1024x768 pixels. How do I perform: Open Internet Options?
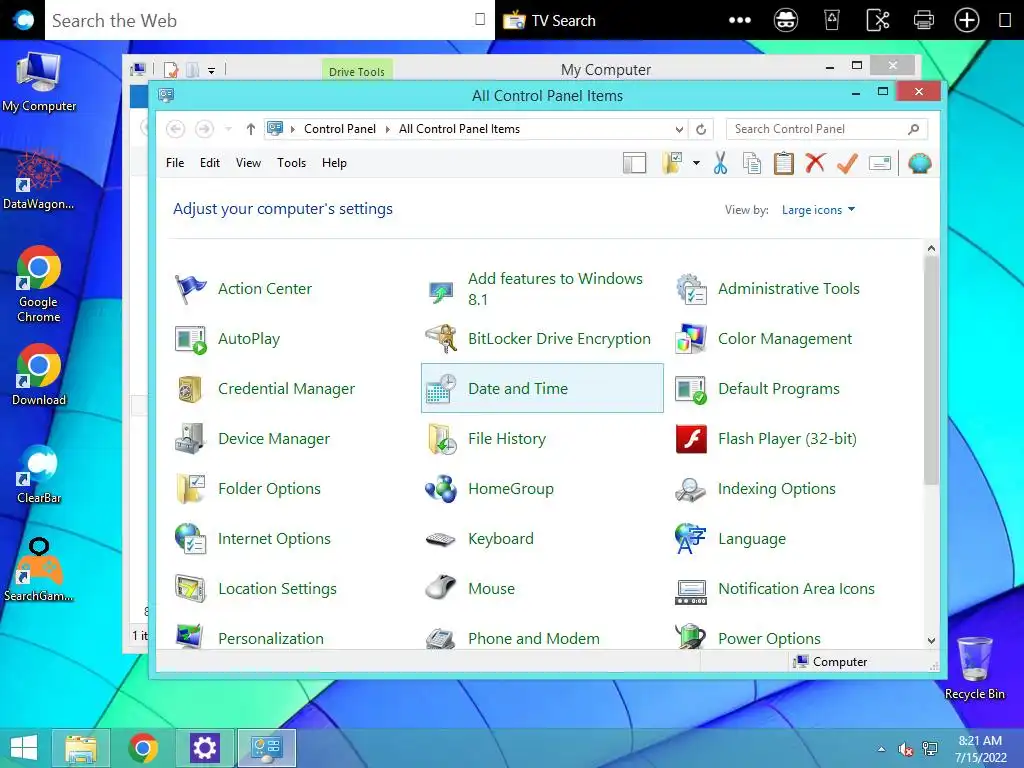[253, 539]
